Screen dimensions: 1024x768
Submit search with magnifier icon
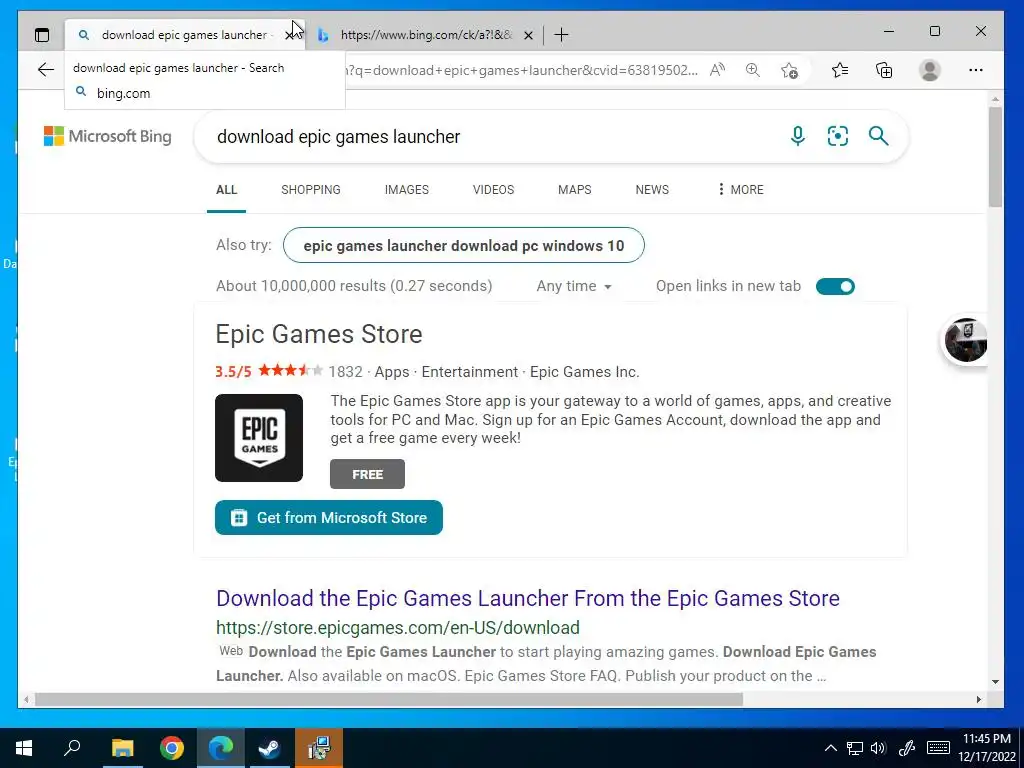click(x=878, y=136)
